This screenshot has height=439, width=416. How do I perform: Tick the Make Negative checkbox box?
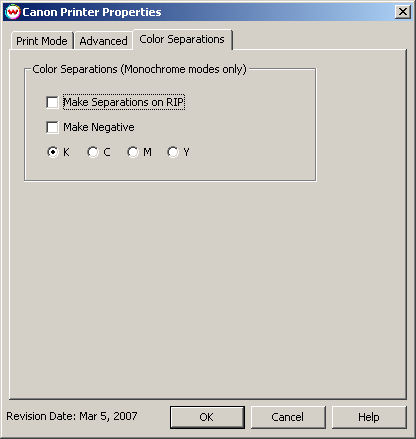pyautogui.click(x=52, y=127)
